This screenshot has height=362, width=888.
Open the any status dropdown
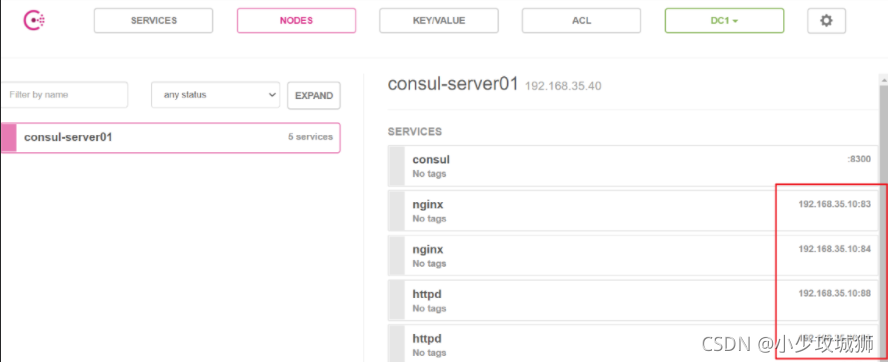[x=215, y=95]
